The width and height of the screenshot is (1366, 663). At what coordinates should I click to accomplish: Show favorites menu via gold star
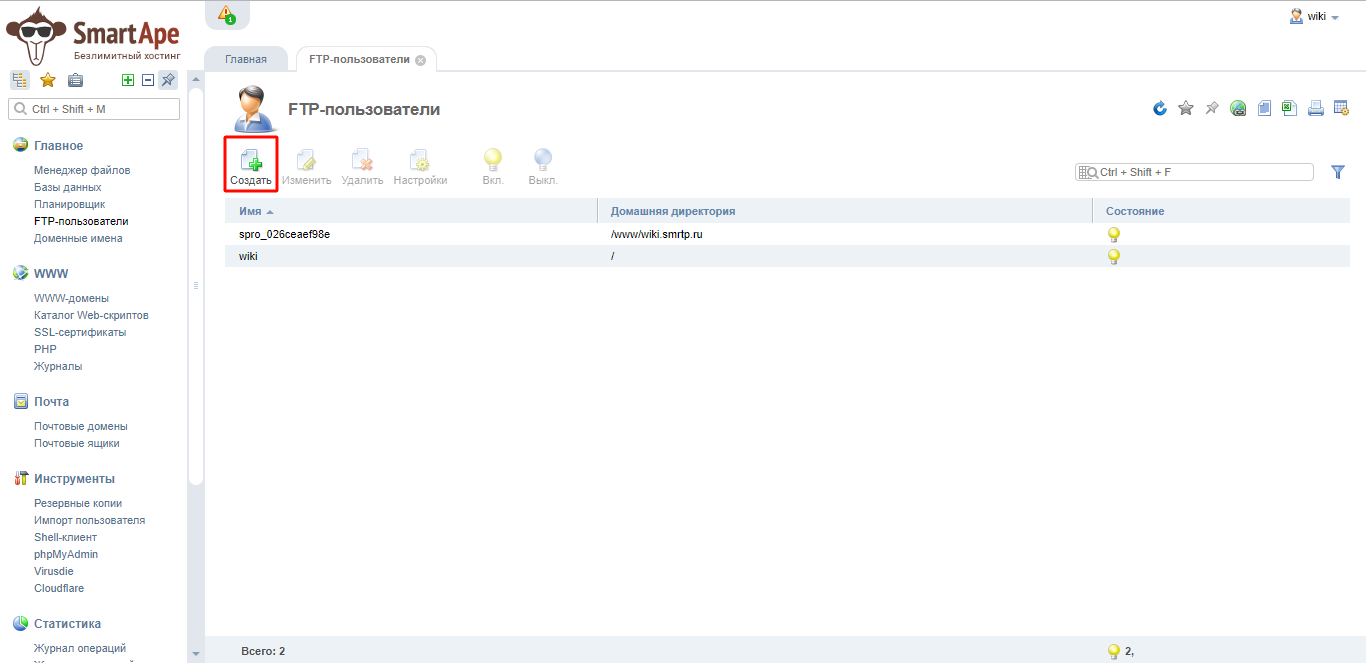[47, 80]
